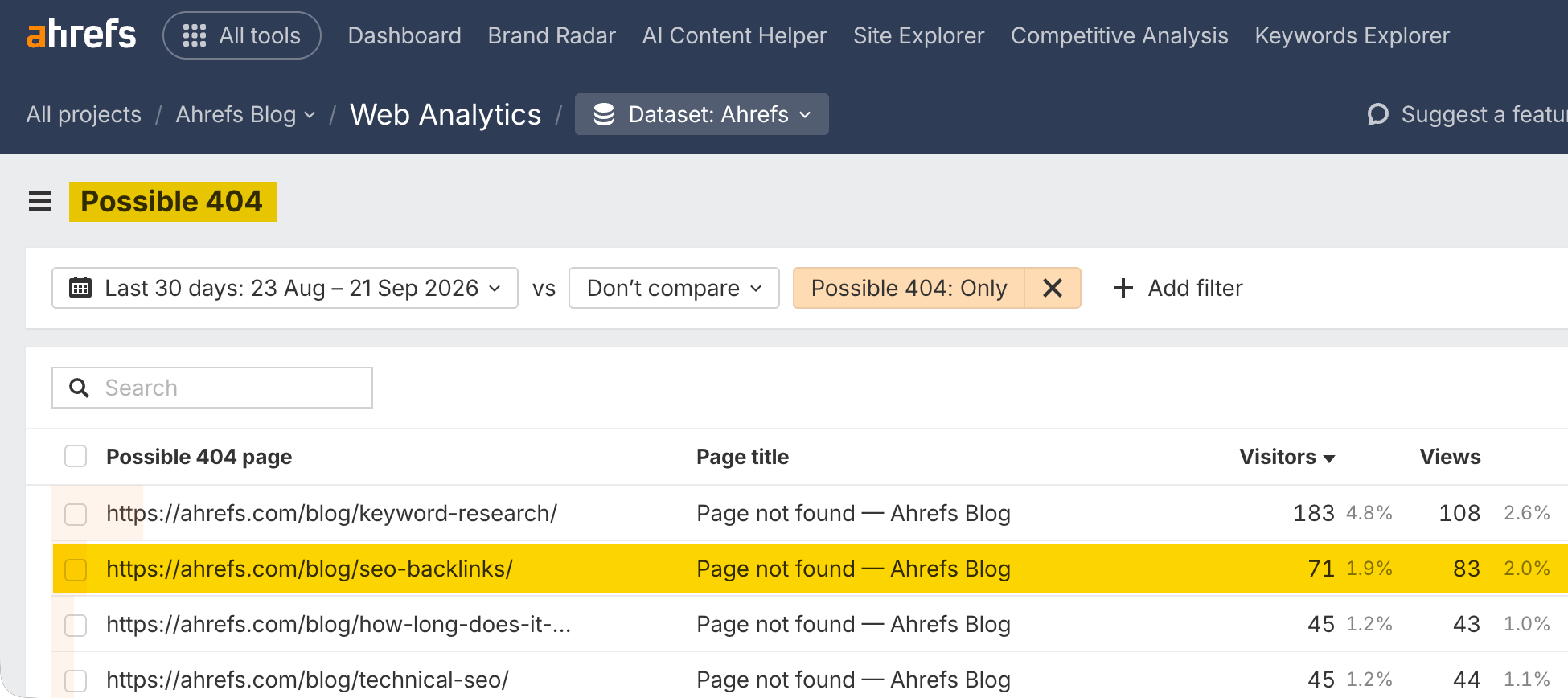Image resolution: width=1568 pixels, height=698 pixels.
Task: Select the how-long-does-it row checkbox
Action: point(76,625)
